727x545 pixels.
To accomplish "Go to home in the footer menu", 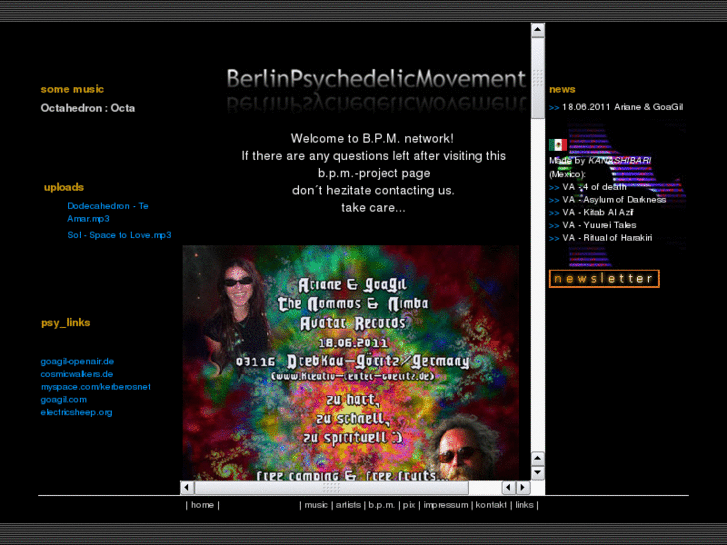I will click(202, 505).
